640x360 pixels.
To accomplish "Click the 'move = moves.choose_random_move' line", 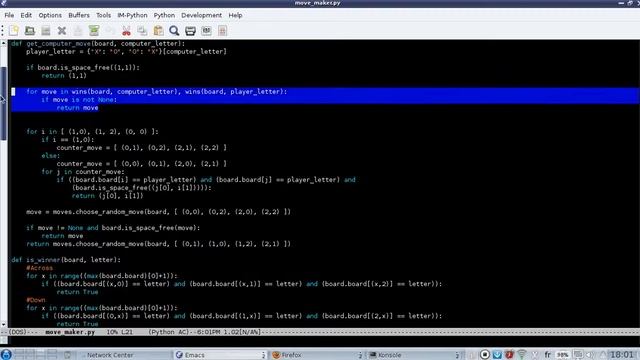I will (x=158, y=212).
